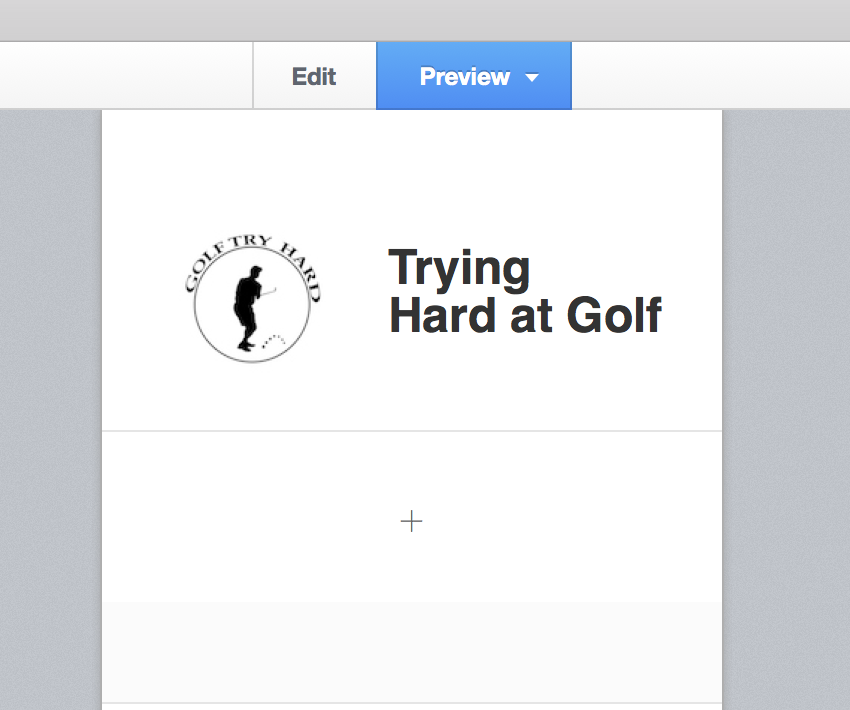Click the golf ball dots in the logo

click(273, 339)
